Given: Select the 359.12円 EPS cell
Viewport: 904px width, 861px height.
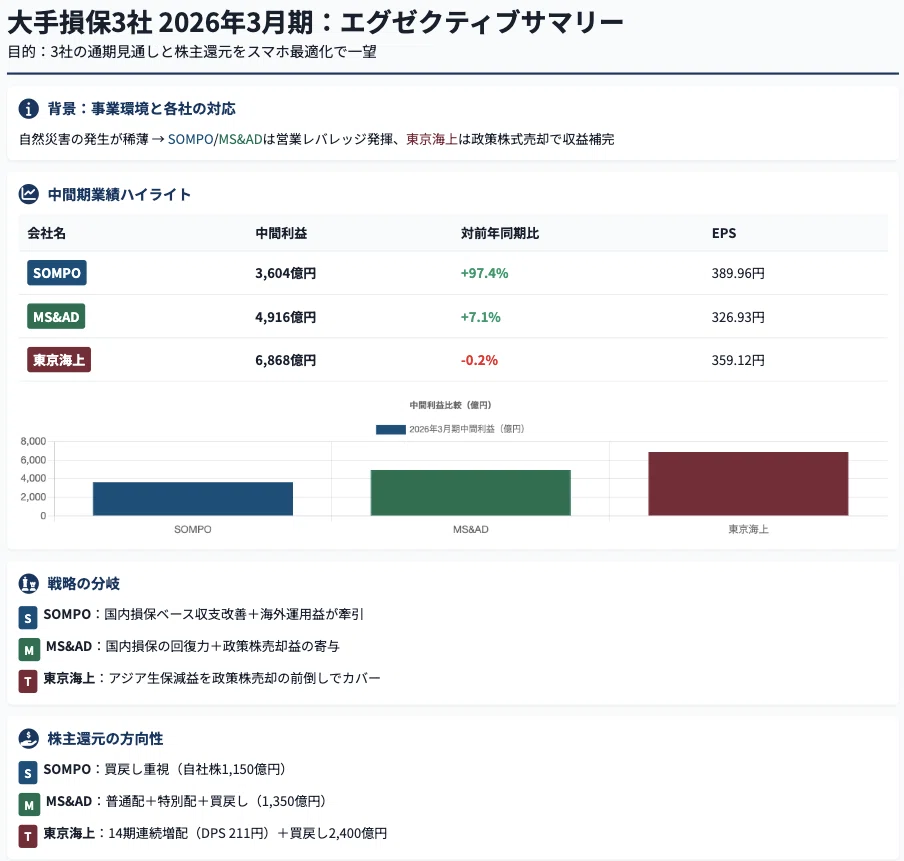Looking at the screenshot, I should [738, 360].
